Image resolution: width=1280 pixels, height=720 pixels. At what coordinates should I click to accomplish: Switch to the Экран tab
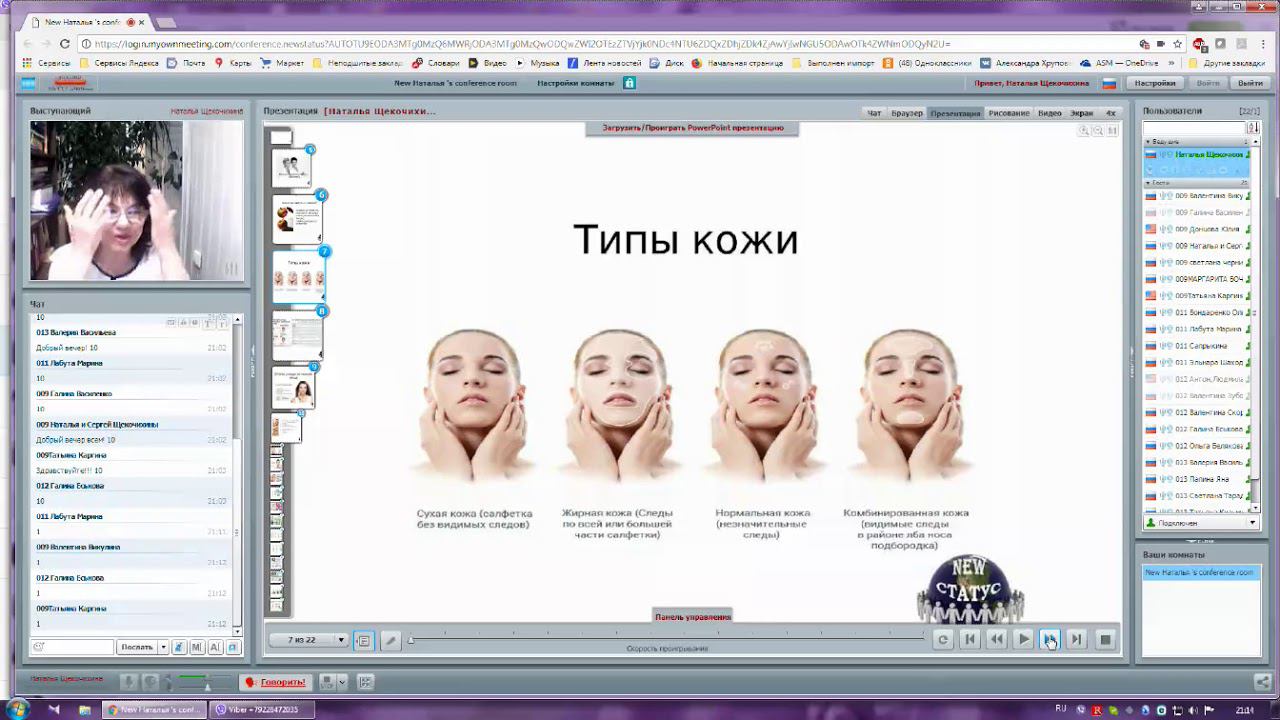1082,113
